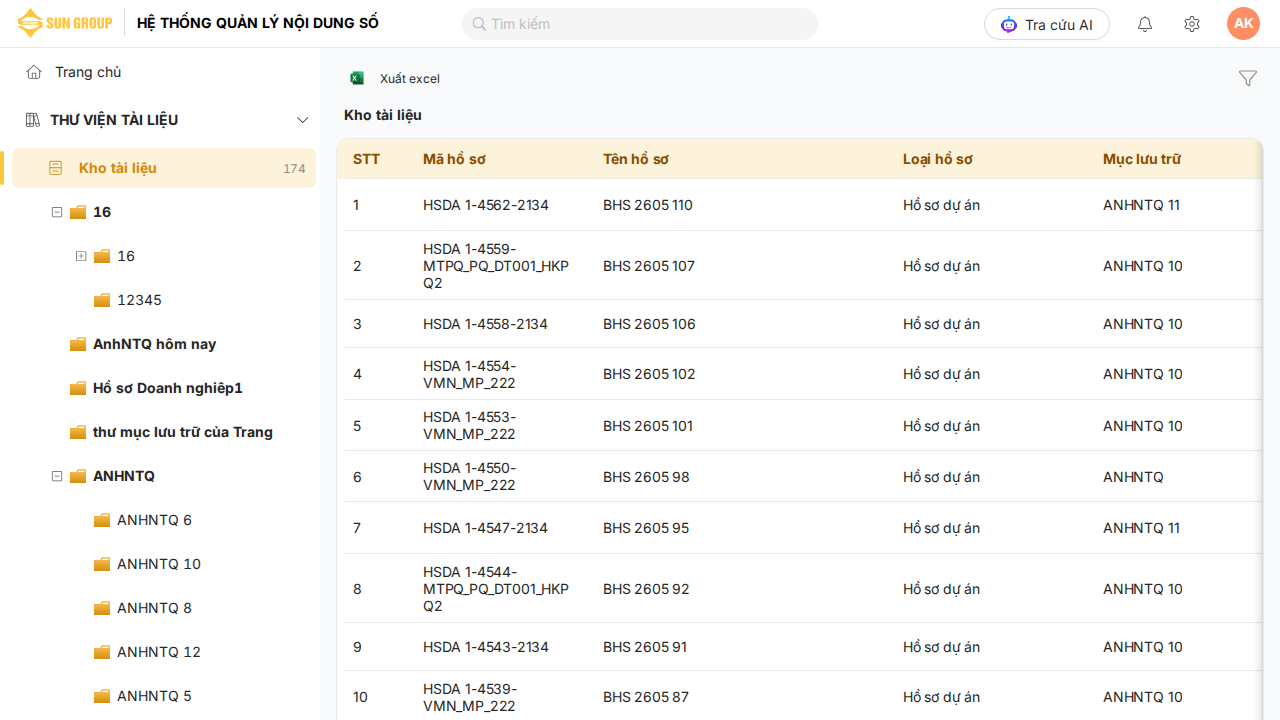Click record name BHS 2605 92
1280x720 pixels.
(x=646, y=589)
